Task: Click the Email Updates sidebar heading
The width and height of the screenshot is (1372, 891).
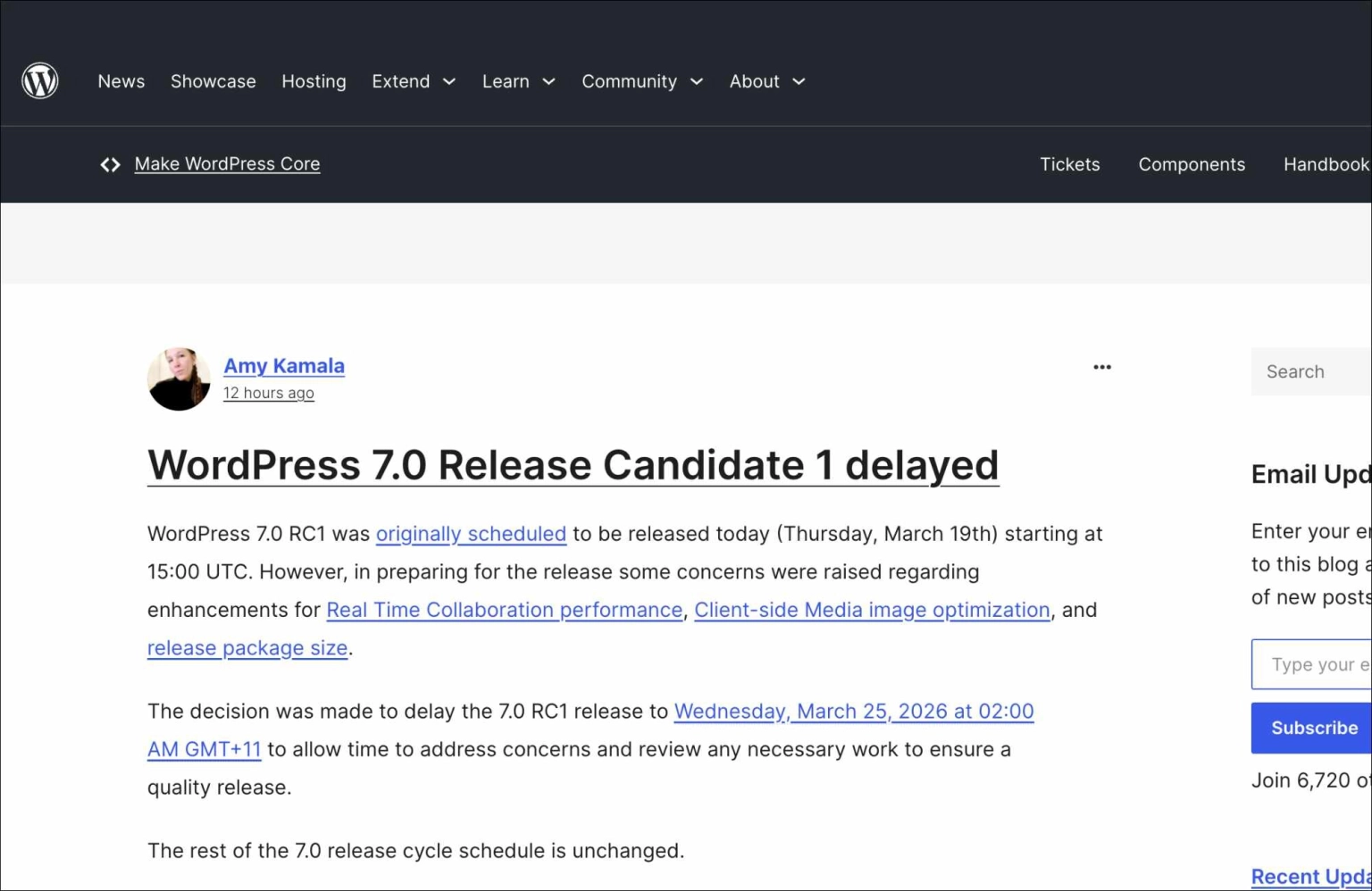Action: point(1311,474)
